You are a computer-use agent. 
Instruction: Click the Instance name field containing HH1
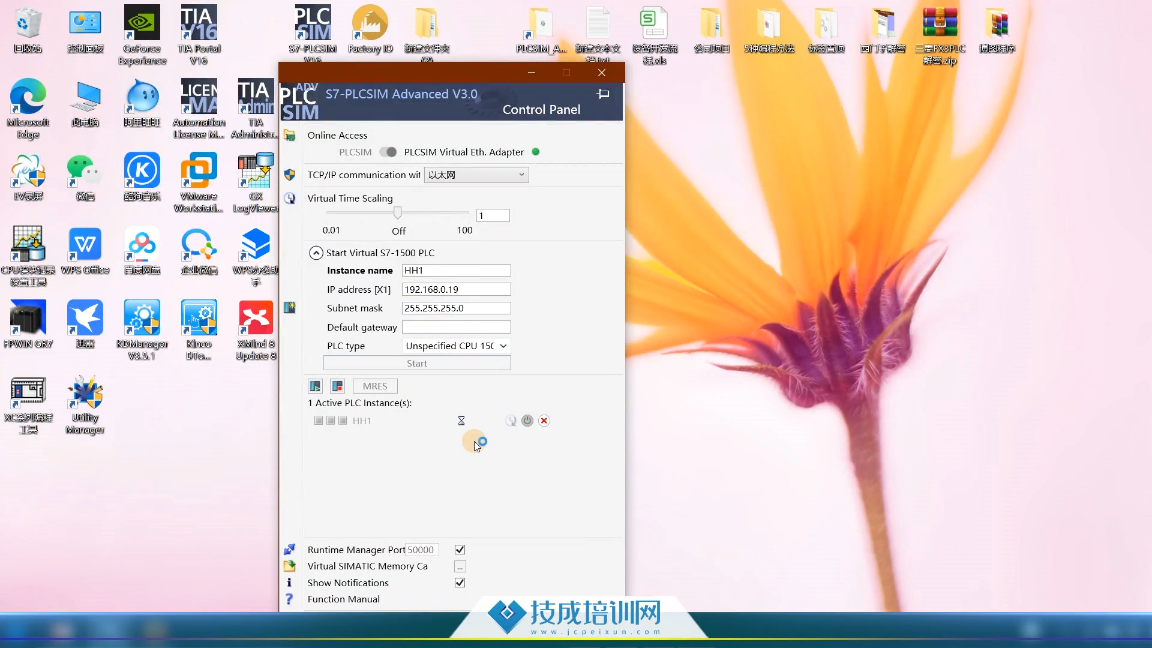click(x=456, y=270)
